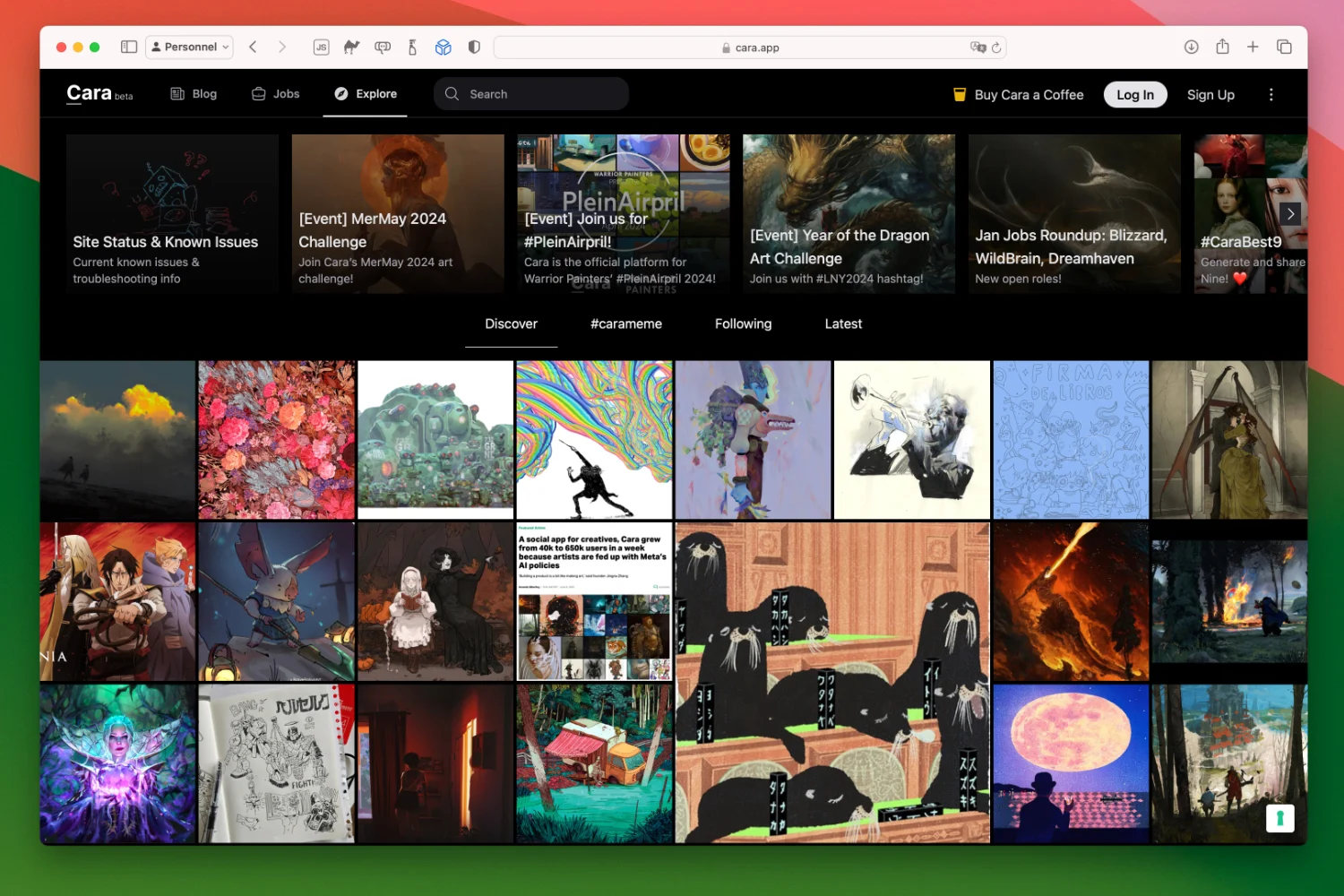Screen dimensions: 1344x896
Task: Open the robot sketchbook drawing
Action: pyautogui.click(x=276, y=763)
